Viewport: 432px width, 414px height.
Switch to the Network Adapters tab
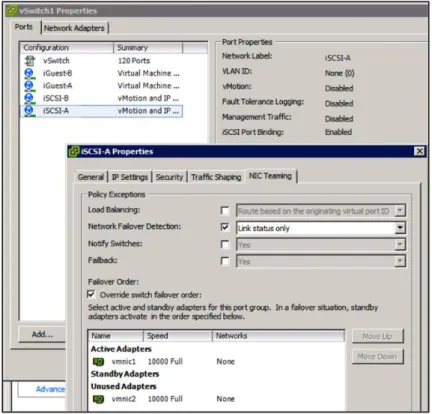click(x=74, y=28)
